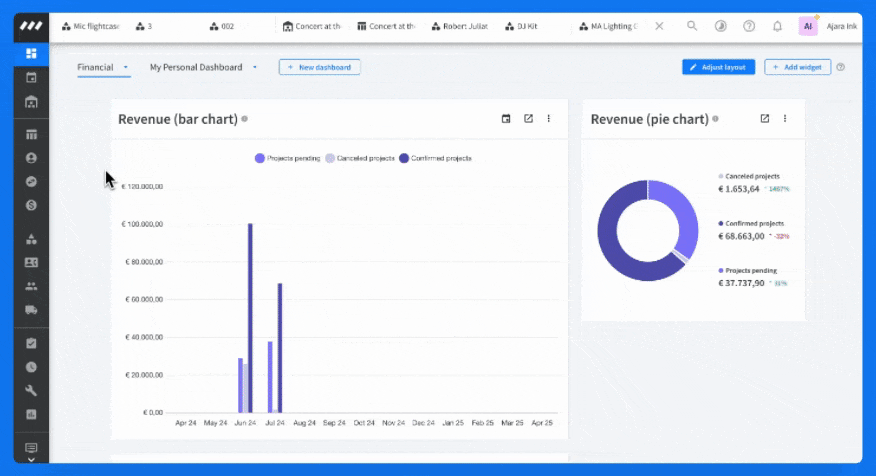Open the Financial dashboard dropdown arrow
The height and width of the screenshot is (476, 876).
126,67
